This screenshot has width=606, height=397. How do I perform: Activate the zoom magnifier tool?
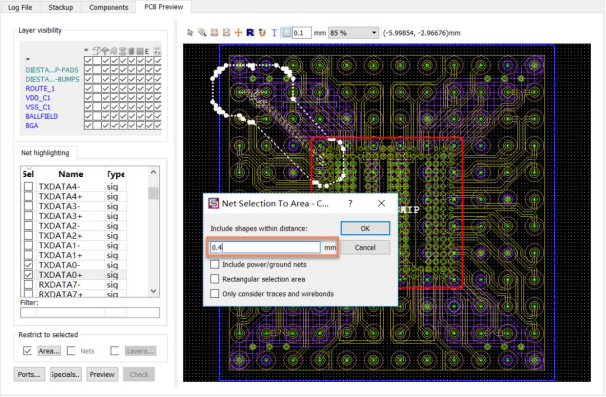(x=202, y=33)
